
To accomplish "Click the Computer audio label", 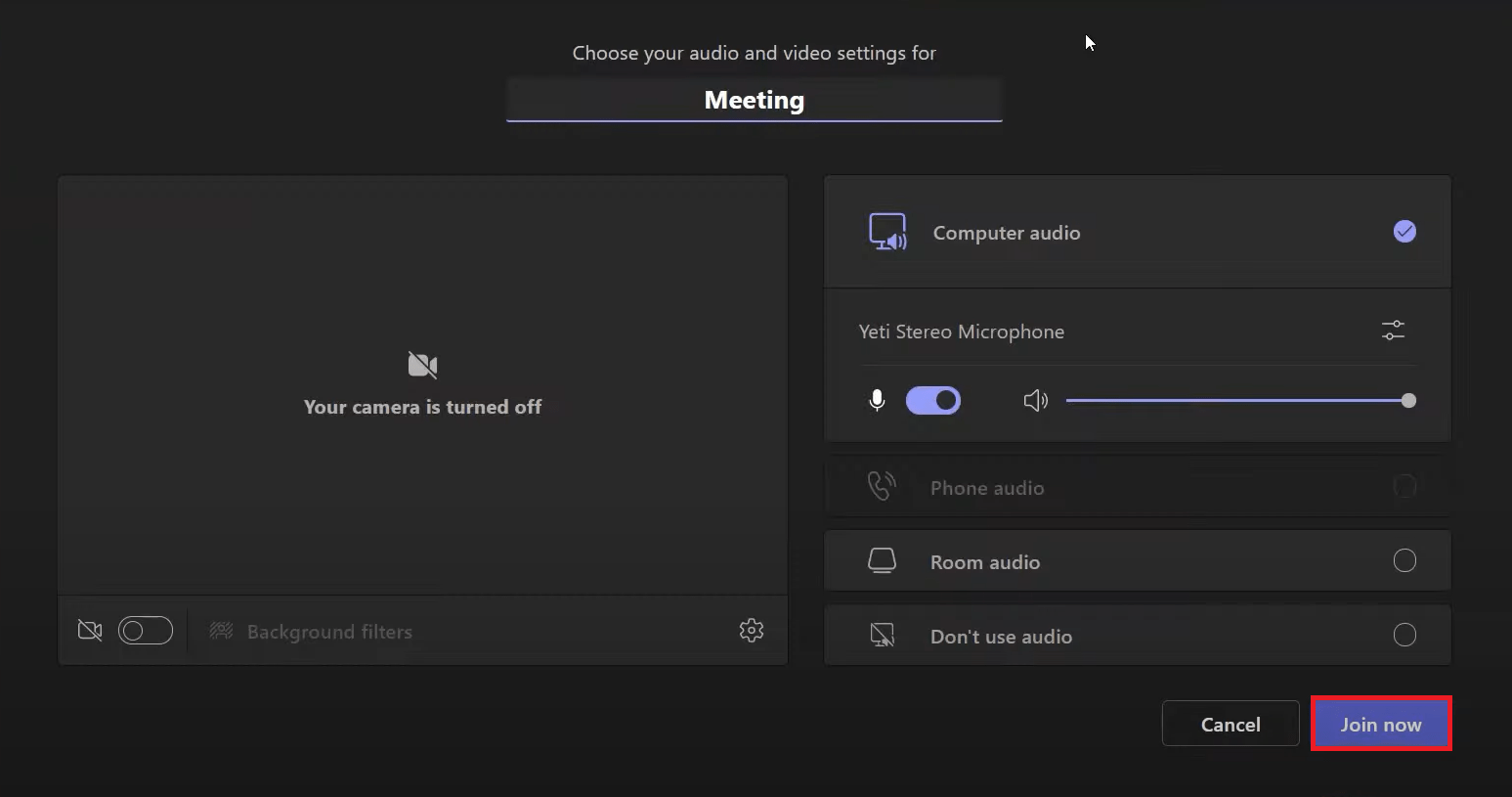I will pos(1007,233).
